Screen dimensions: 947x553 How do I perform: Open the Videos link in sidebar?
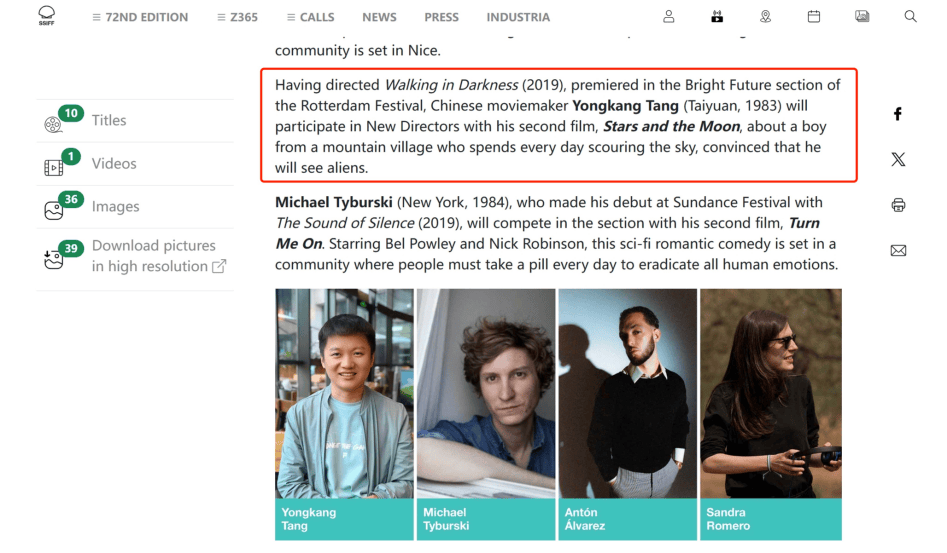(114, 164)
